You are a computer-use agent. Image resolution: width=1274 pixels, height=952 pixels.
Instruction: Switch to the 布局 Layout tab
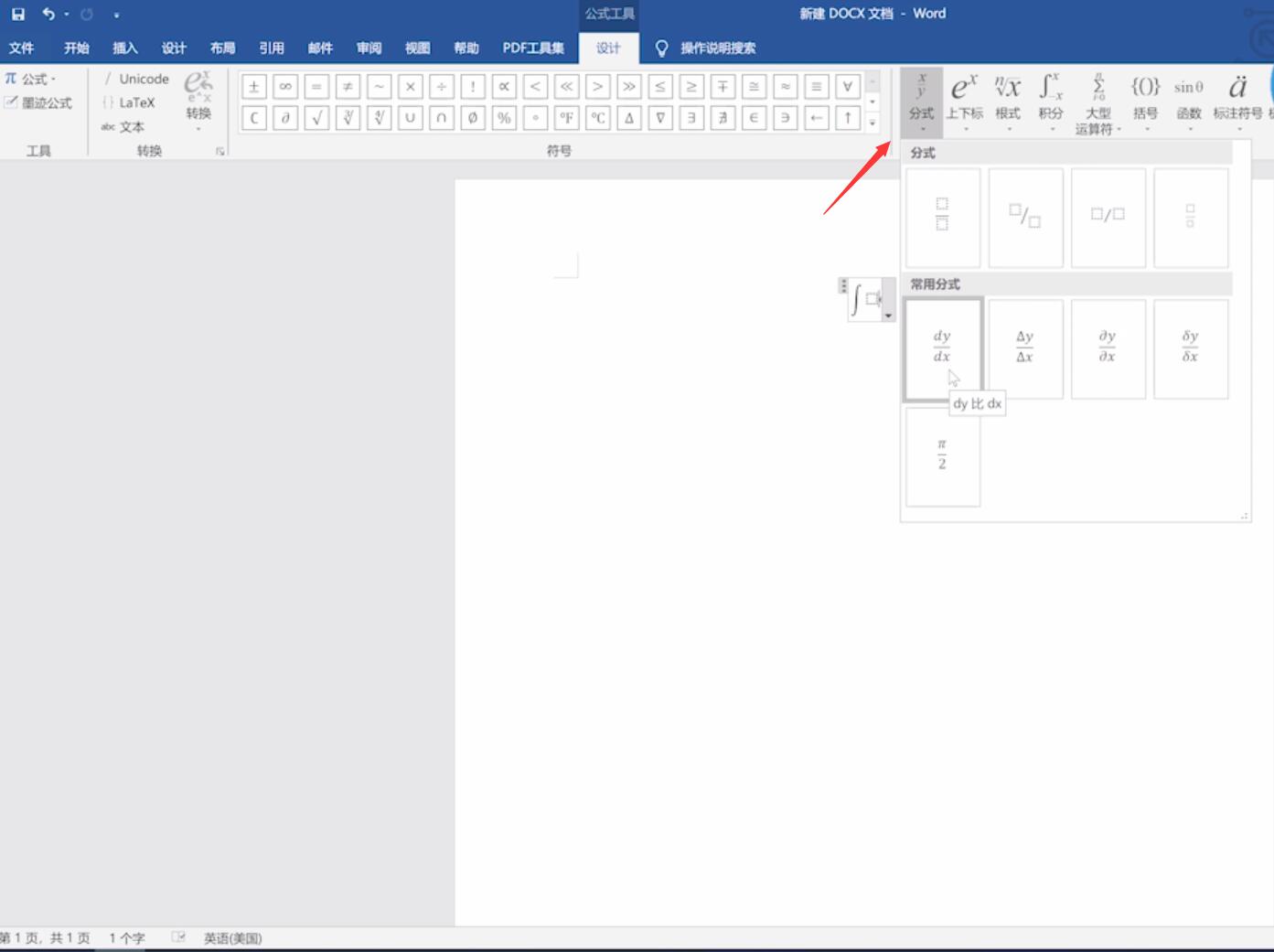(222, 48)
